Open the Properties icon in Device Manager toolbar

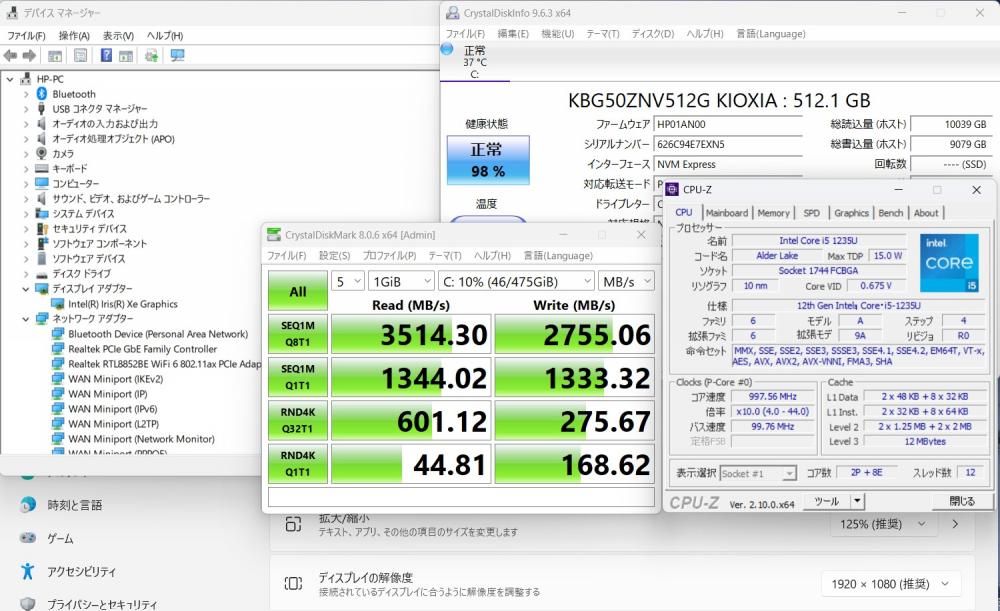80,56
